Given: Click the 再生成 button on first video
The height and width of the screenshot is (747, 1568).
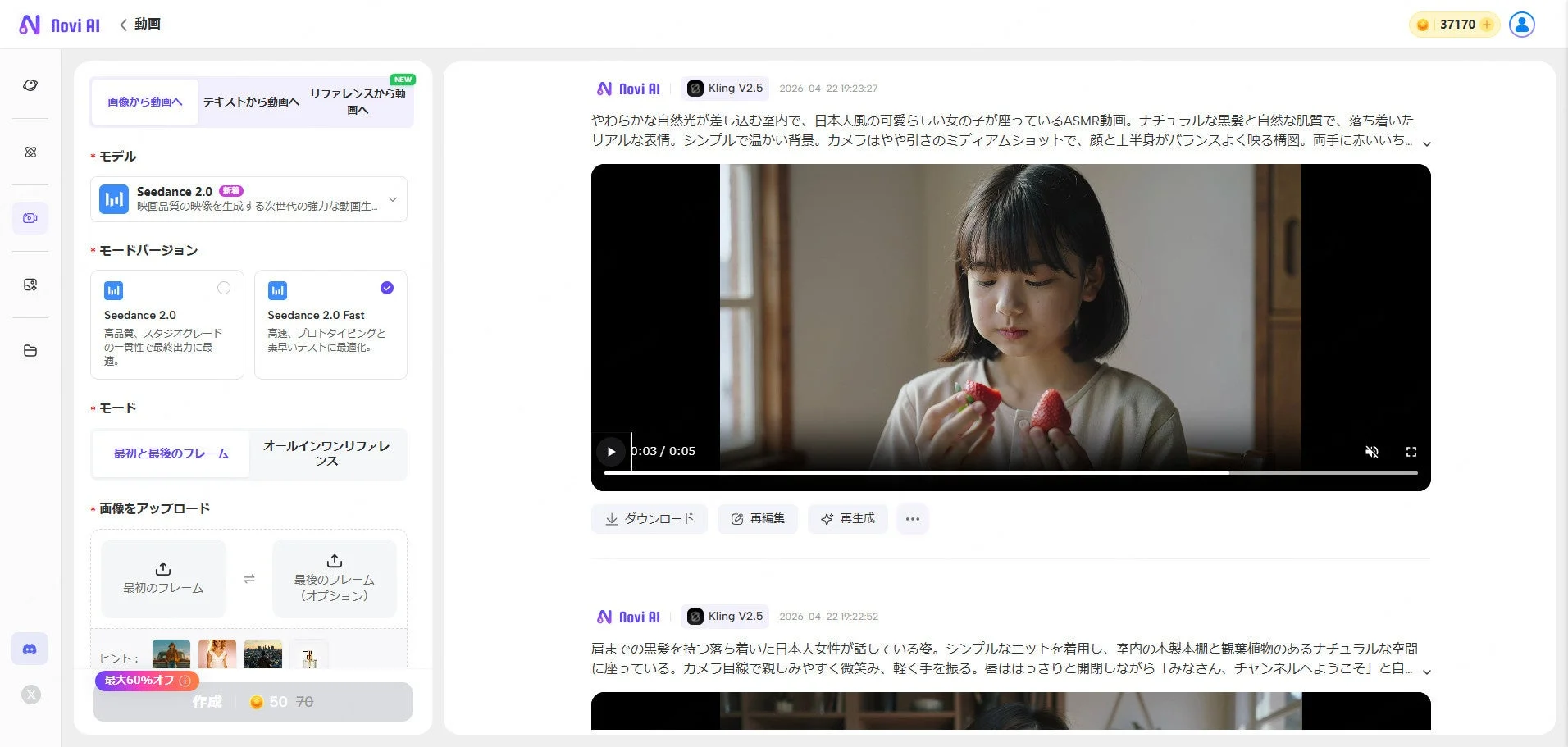Looking at the screenshot, I should [x=847, y=518].
